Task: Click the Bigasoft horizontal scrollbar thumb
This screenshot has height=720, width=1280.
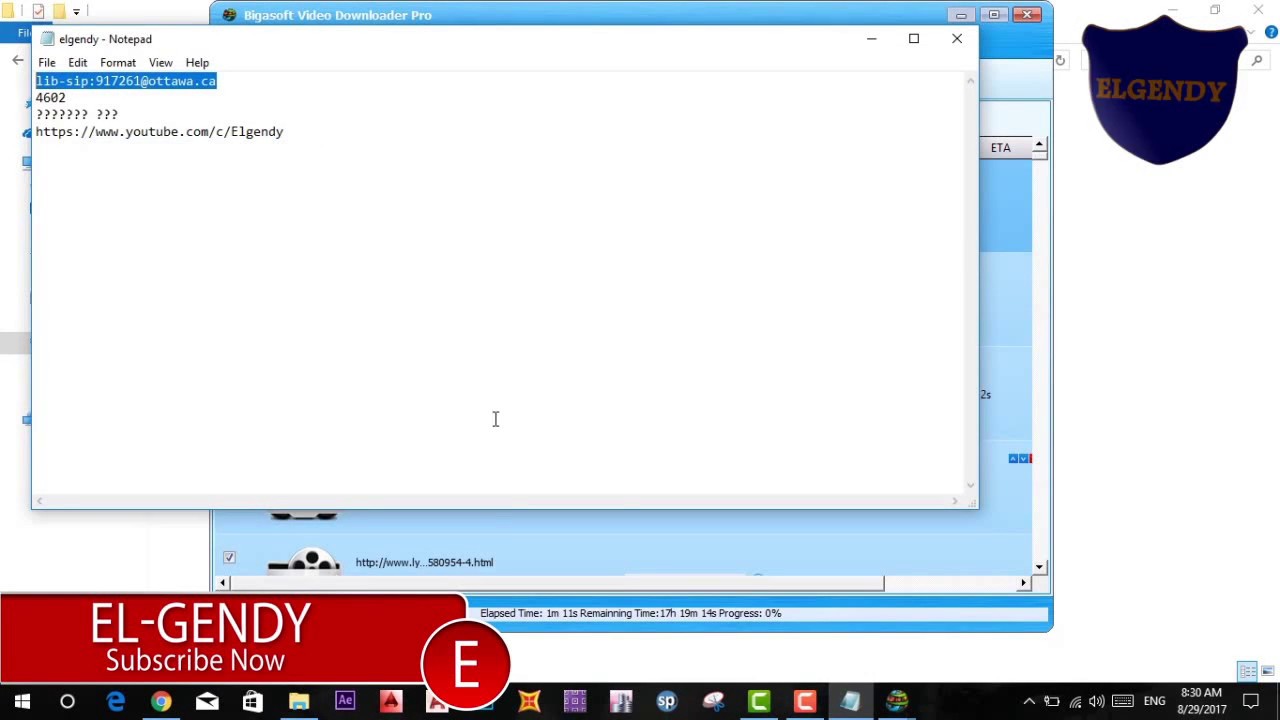Action: coord(556,583)
